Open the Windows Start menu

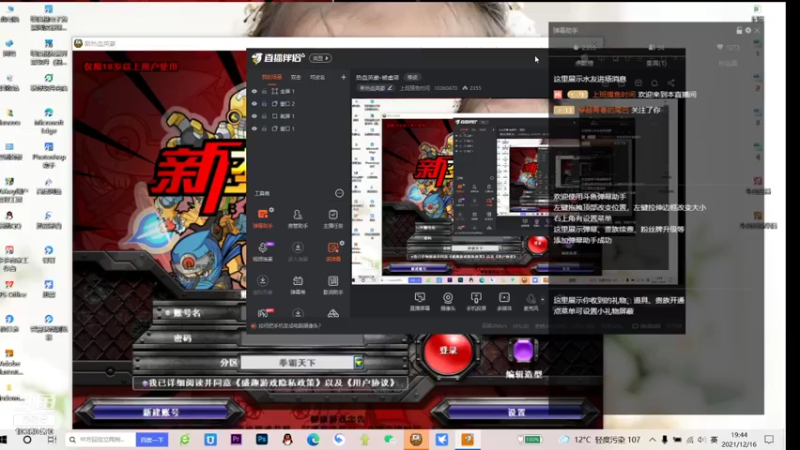pyautogui.click(x=4, y=439)
